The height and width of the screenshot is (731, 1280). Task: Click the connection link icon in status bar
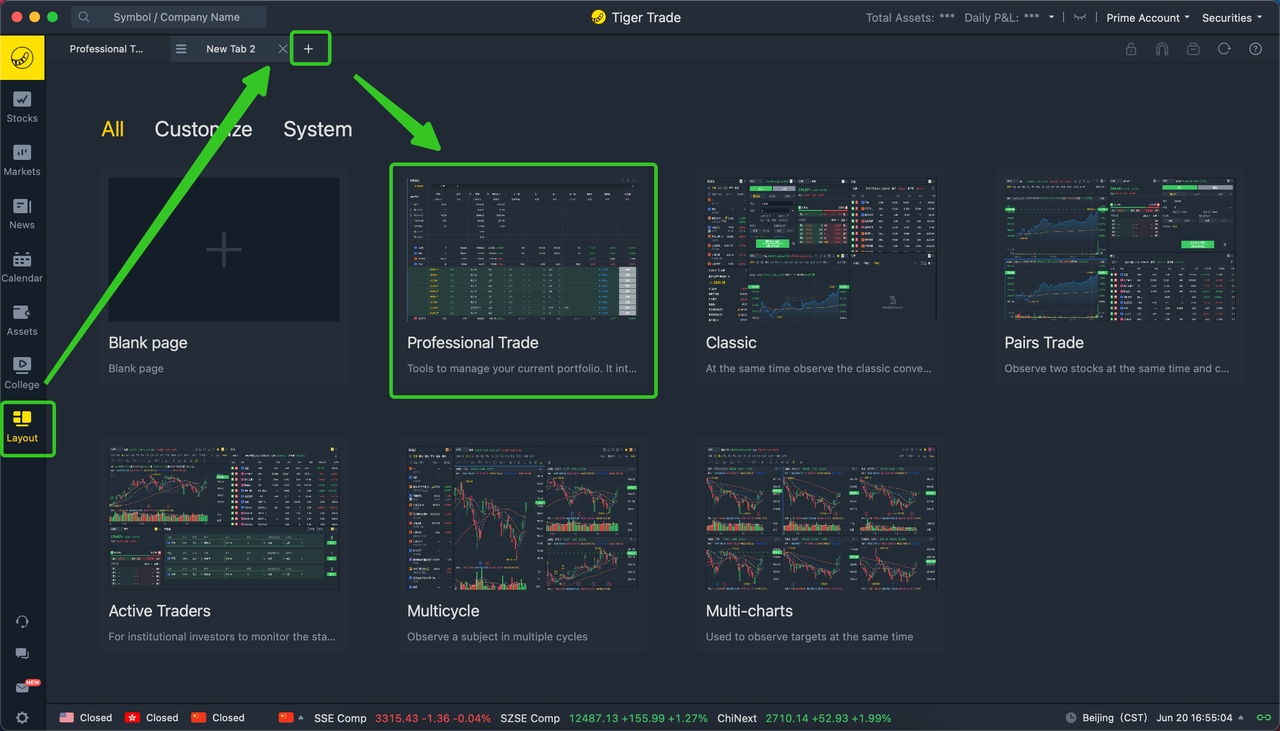coord(1264,718)
